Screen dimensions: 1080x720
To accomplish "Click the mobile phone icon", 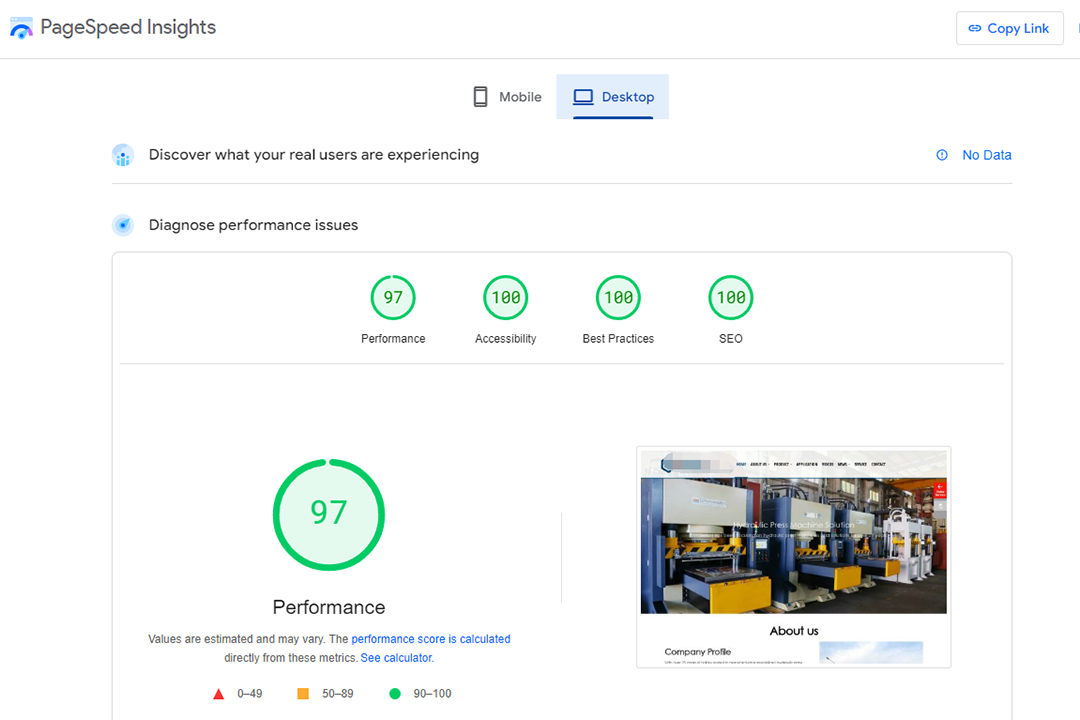I will click(480, 97).
